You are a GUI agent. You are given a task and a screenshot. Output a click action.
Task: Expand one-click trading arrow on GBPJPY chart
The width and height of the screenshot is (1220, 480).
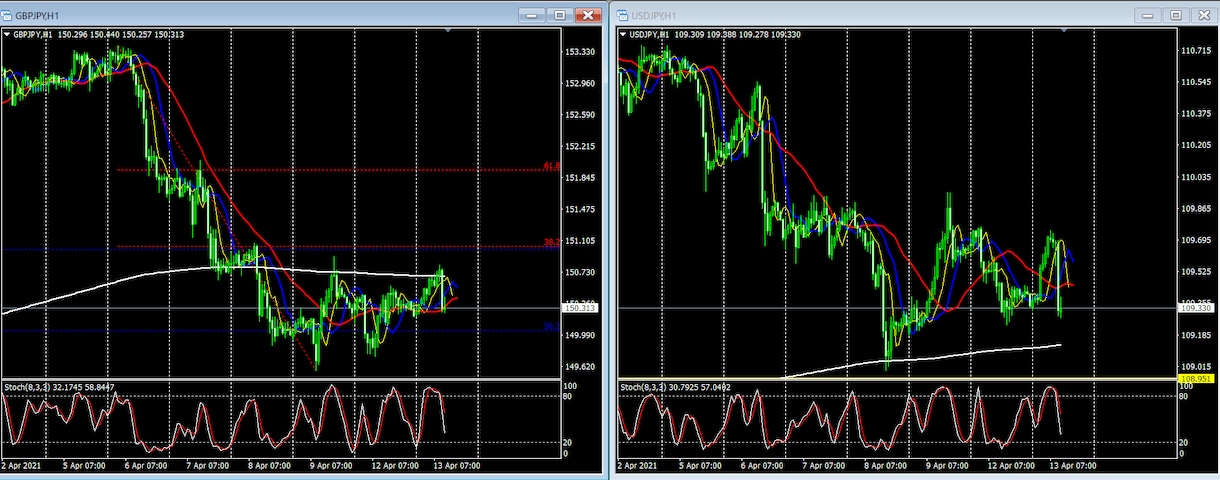[5, 34]
